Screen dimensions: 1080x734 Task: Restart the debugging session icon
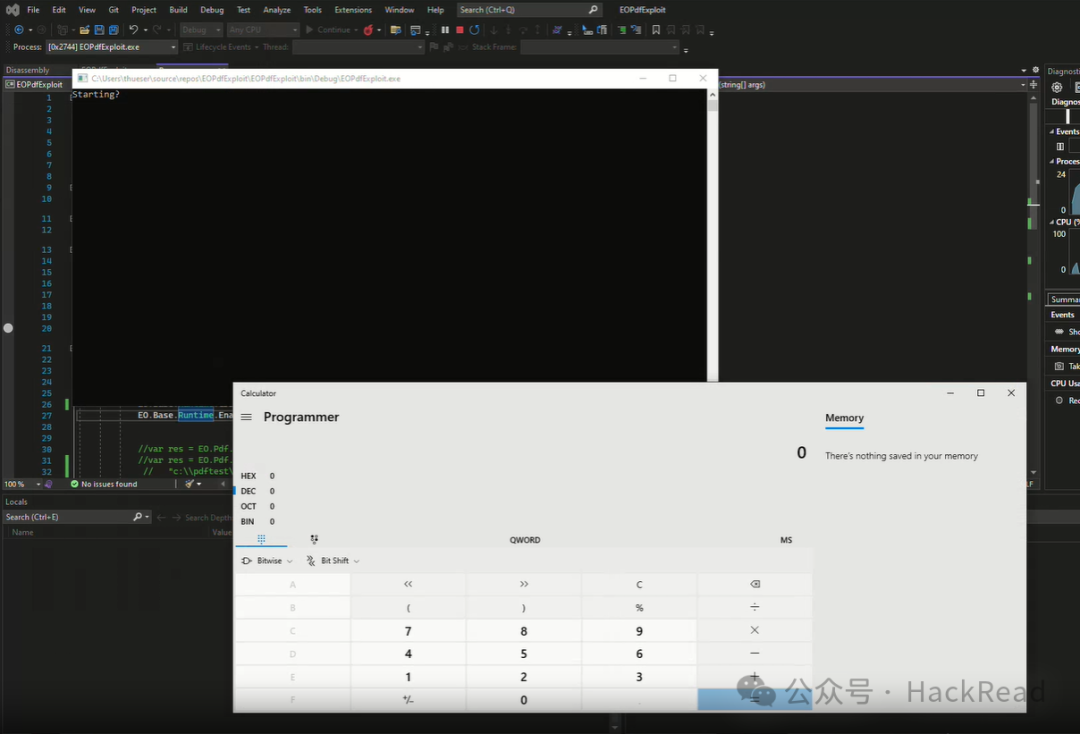pos(475,30)
